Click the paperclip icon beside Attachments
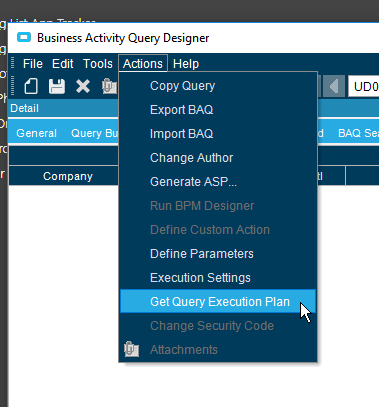The image size is (379, 407). click(131, 349)
